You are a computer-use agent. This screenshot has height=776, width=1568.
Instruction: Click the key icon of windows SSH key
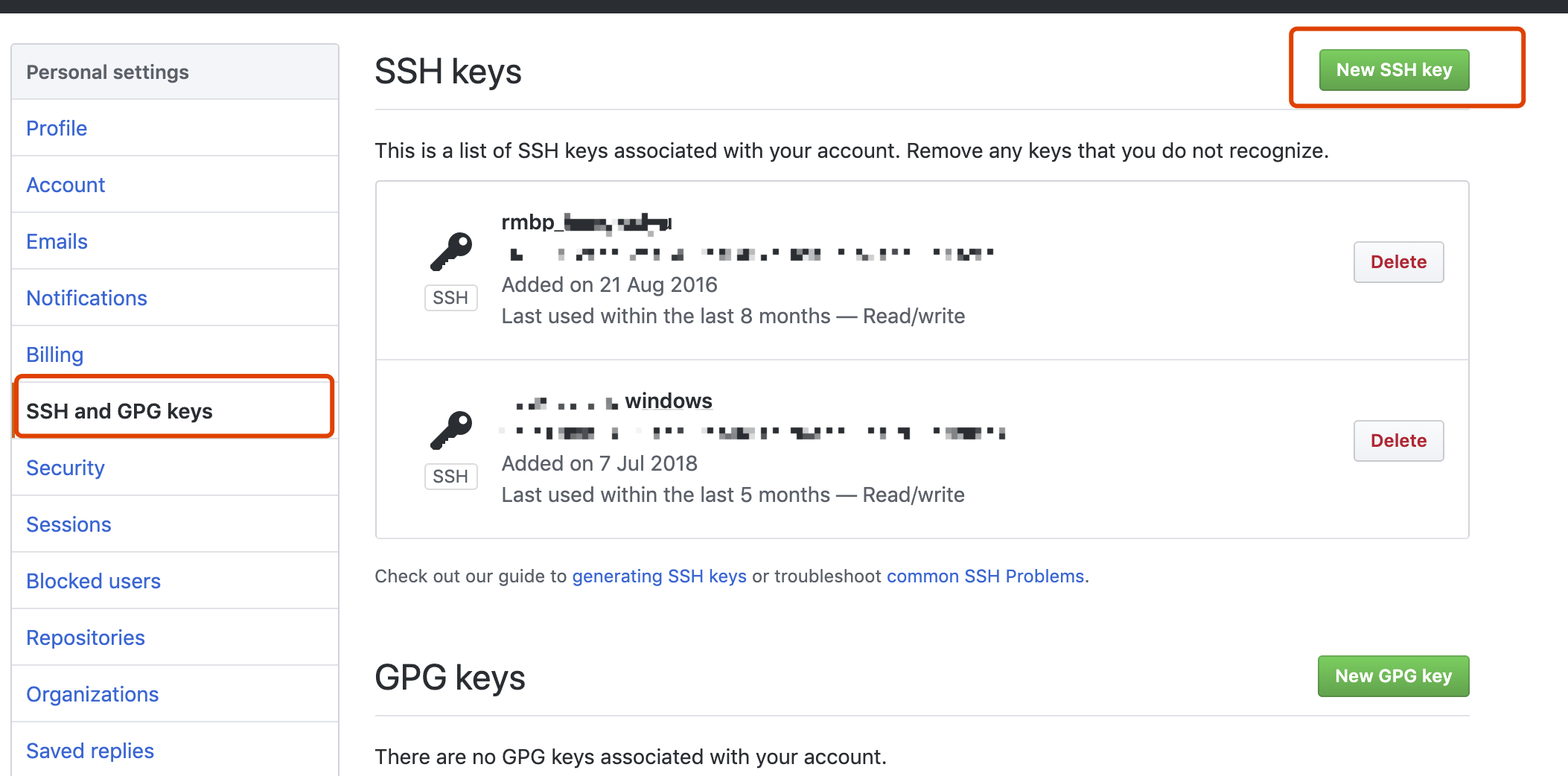pos(451,430)
